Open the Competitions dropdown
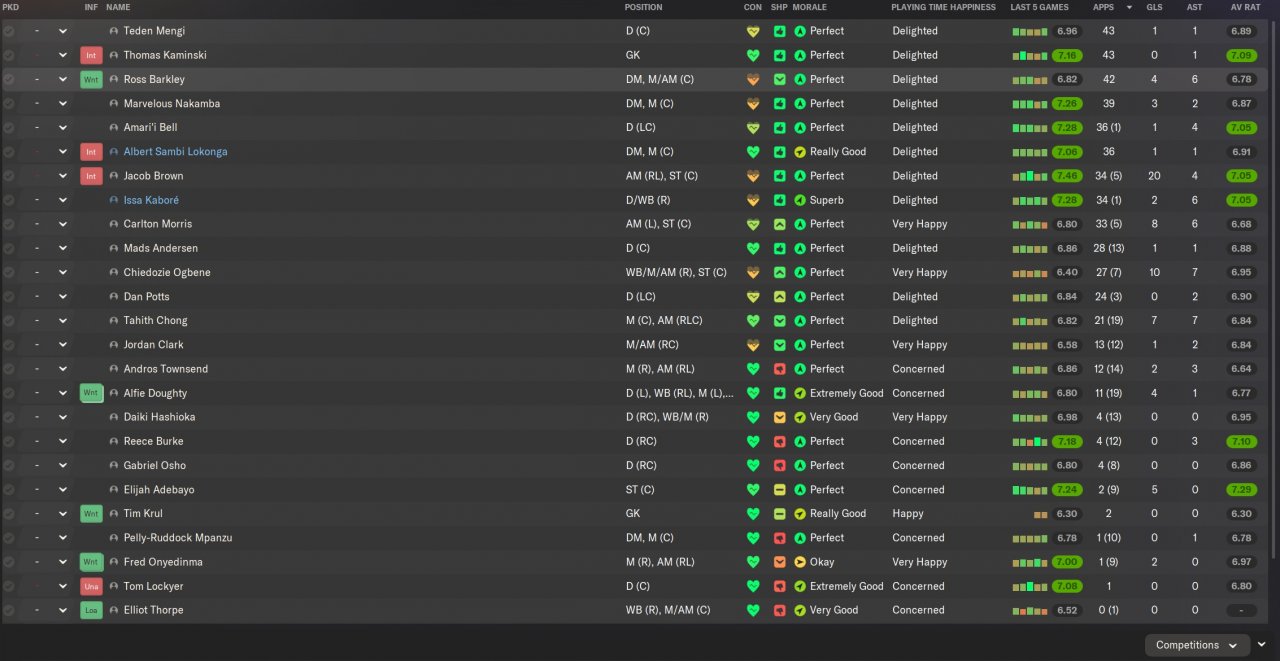Image resolution: width=1280 pixels, height=661 pixels. click(x=1197, y=645)
